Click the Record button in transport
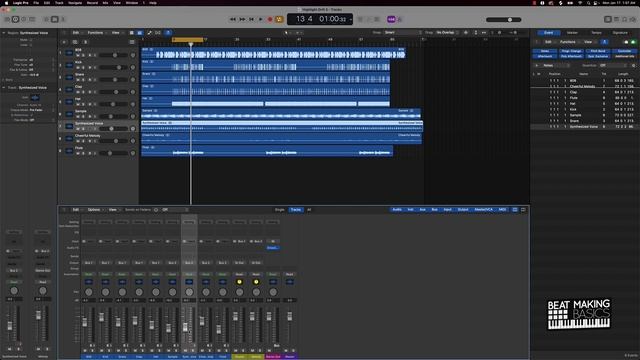This screenshot has width=640, height=360. 270,19
